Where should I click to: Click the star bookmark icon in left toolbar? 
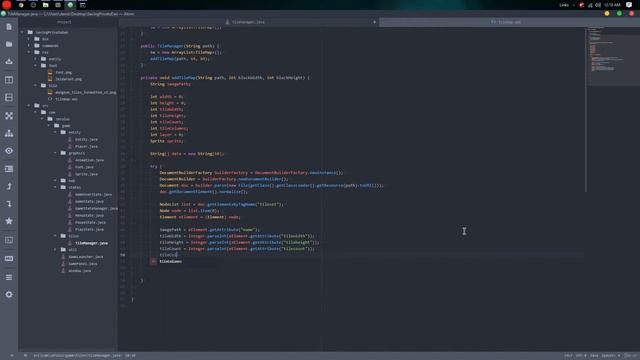click(x=9, y=221)
